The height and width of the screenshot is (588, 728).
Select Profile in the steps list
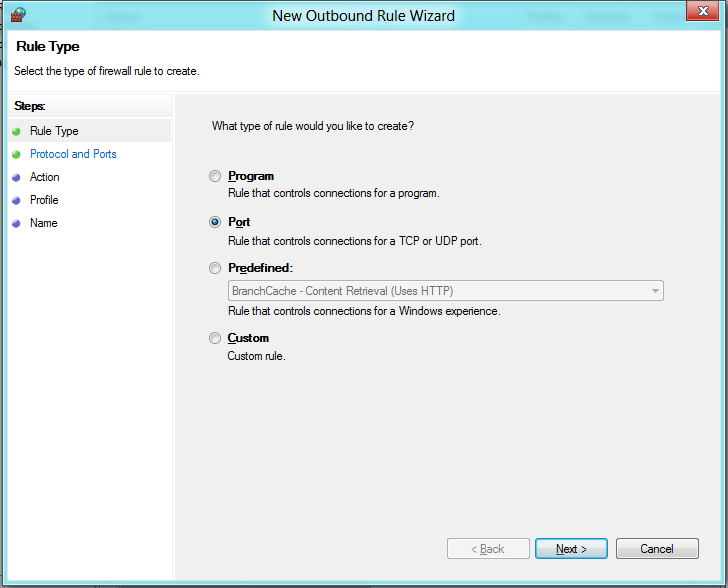[x=44, y=200]
